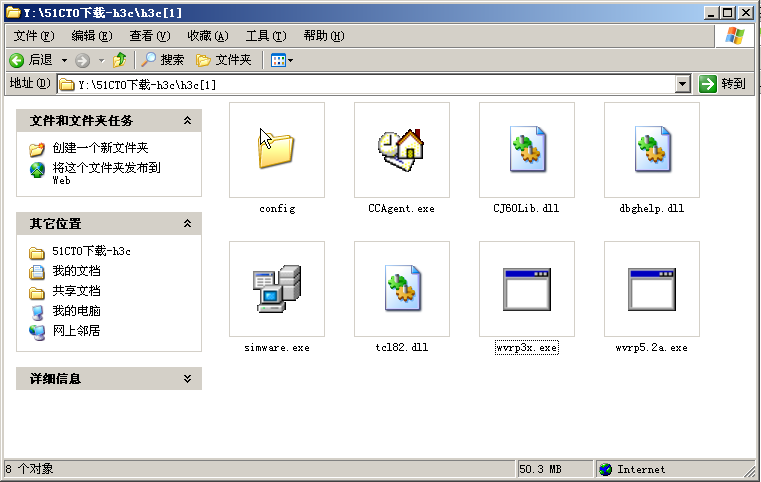Select the tcl82.dll file icon
The width and height of the screenshot is (761, 482).
(x=402, y=289)
